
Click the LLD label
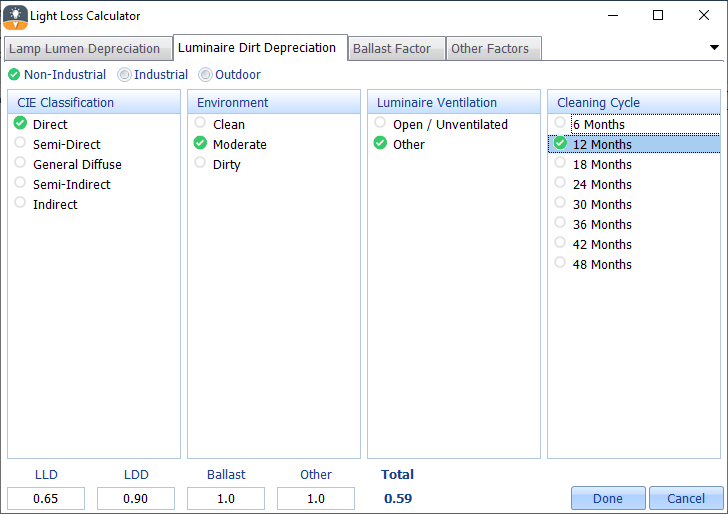[46, 475]
